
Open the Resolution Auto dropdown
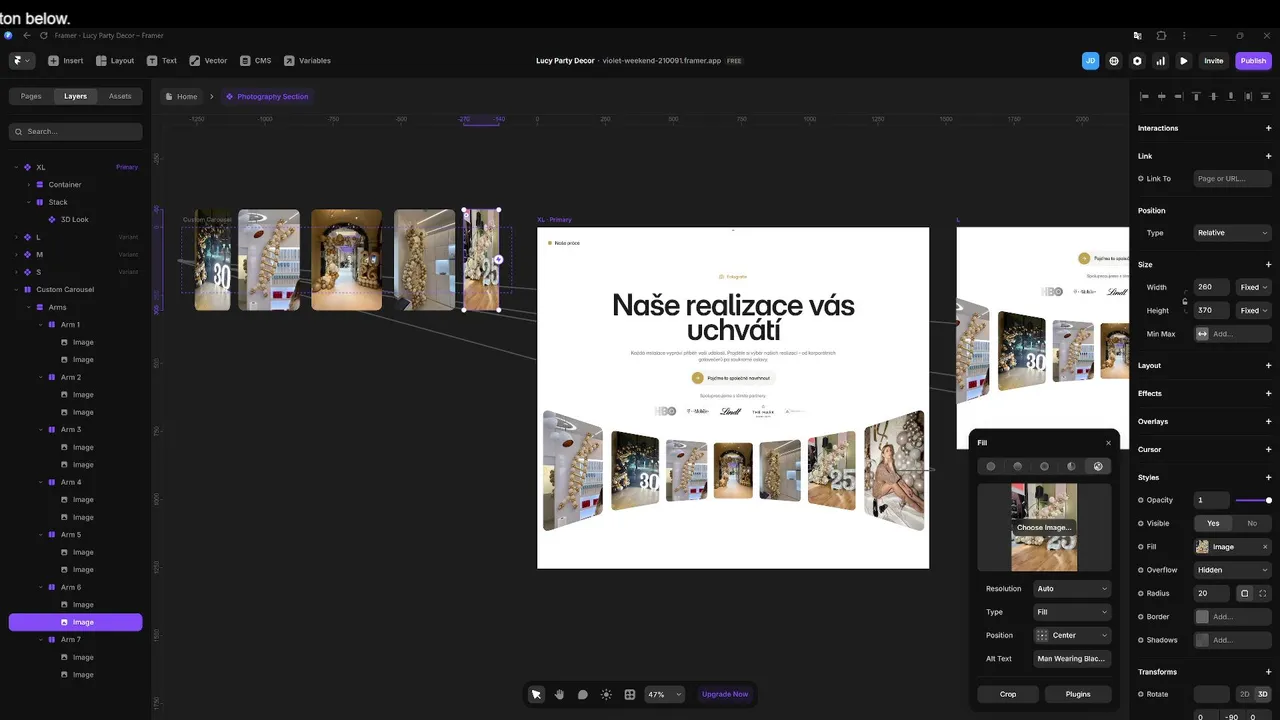tap(1071, 589)
